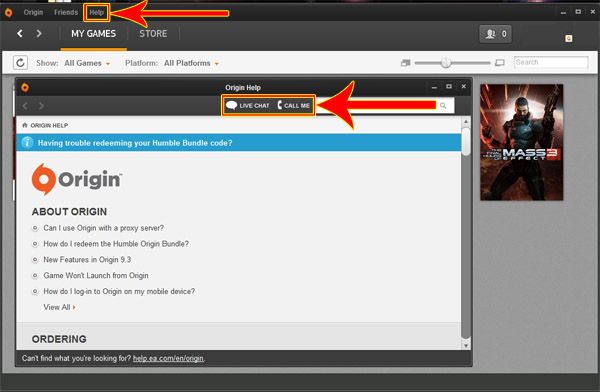The height and width of the screenshot is (392, 600).
Task: Open the Help menu
Action: [96, 12]
